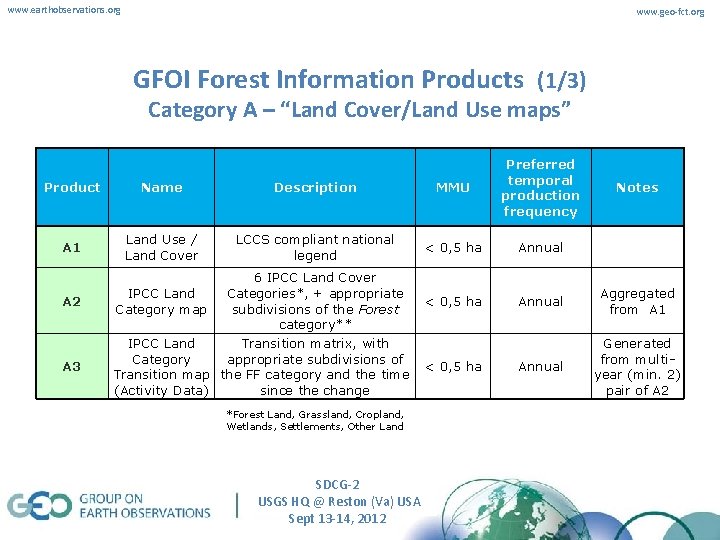Click the Transition matrix description cell
This screenshot has width=720, height=540.
315,366
